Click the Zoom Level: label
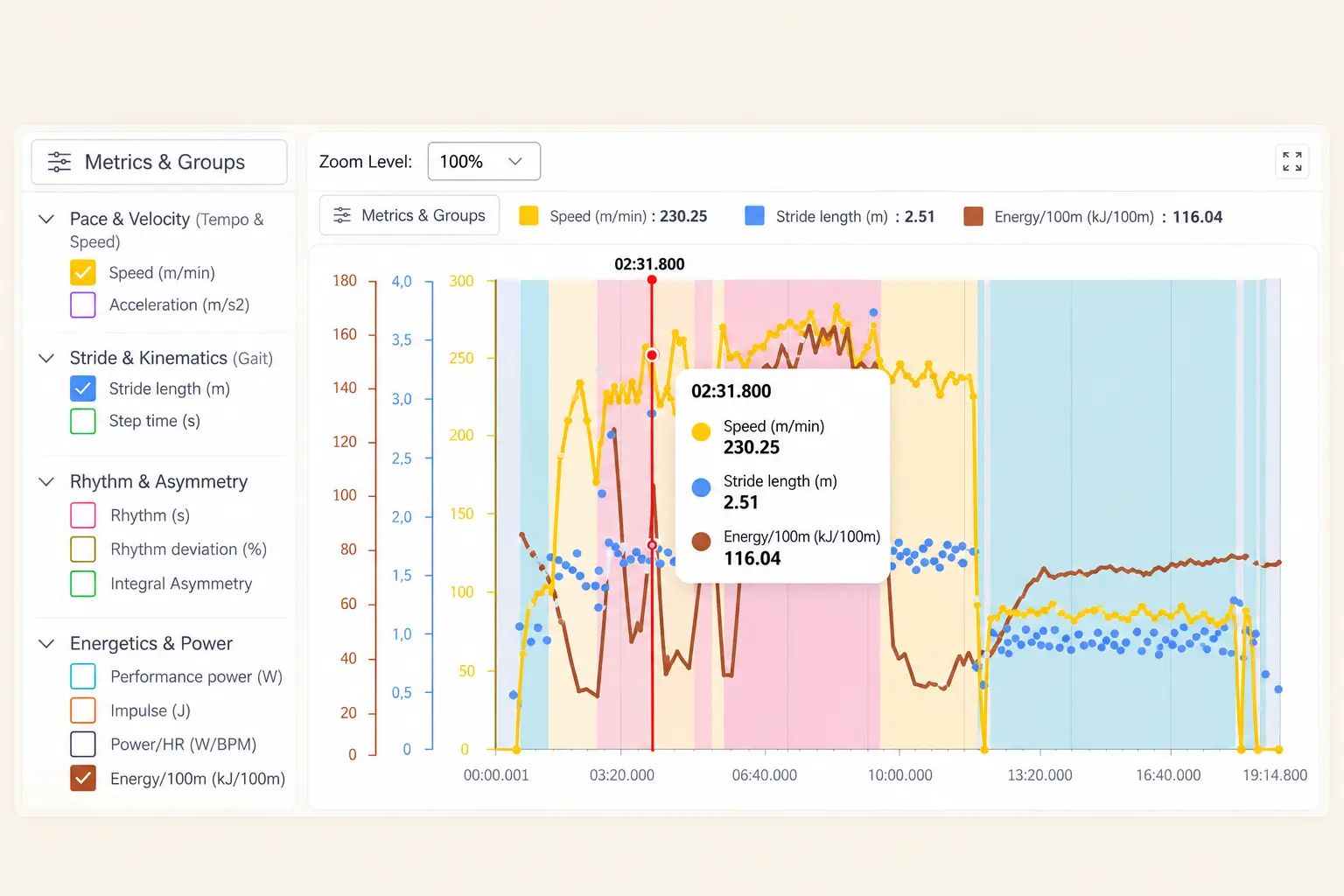Image resolution: width=1344 pixels, height=896 pixels. 365,162
